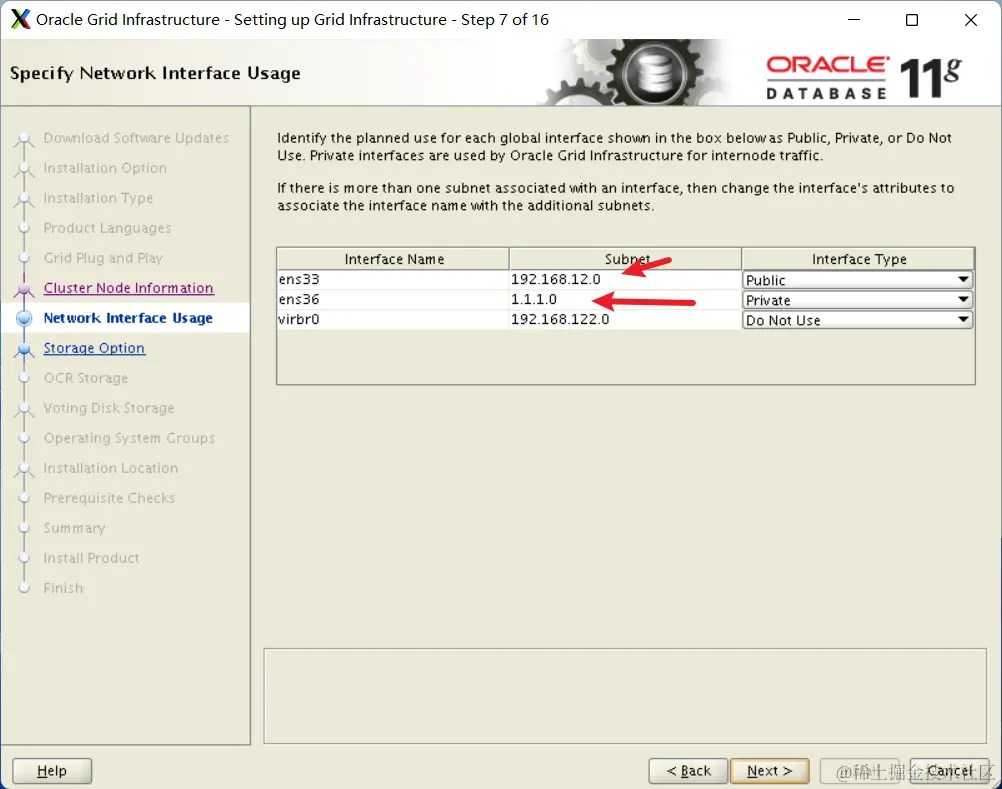Click the Product Languages step
The height and width of the screenshot is (789, 1002).
click(x=107, y=228)
